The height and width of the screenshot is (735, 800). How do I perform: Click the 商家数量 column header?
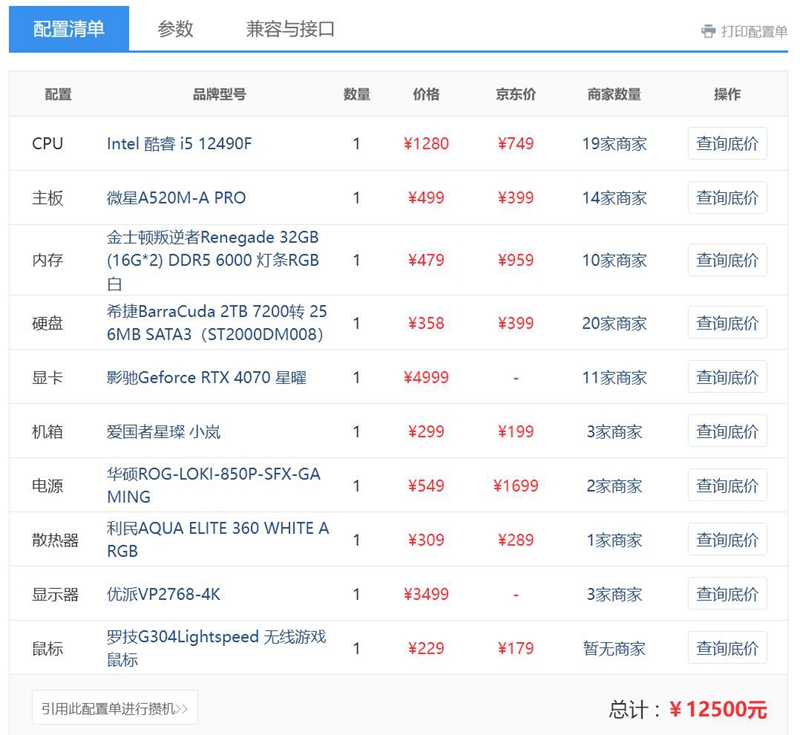(x=614, y=94)
